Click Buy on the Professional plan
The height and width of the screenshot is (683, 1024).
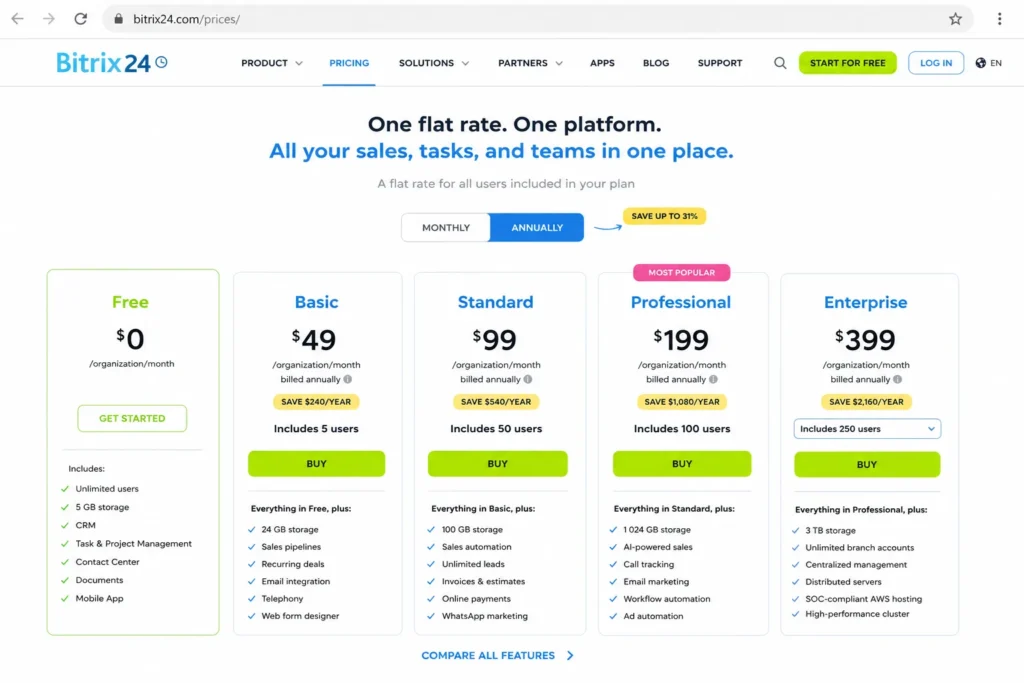pyautogui.click(x=682, y=464)
